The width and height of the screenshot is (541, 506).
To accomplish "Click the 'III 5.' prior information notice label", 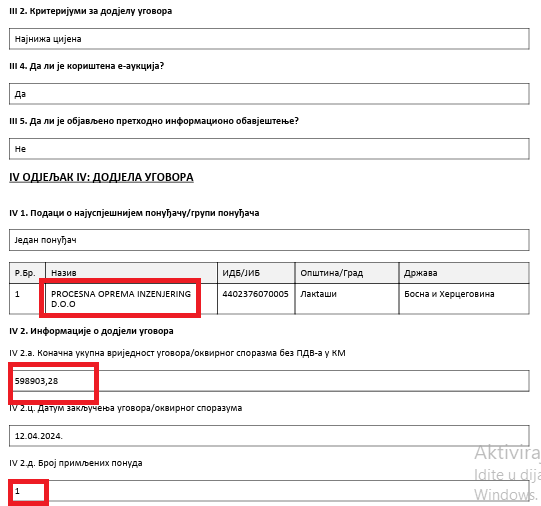I will (154, 121).
